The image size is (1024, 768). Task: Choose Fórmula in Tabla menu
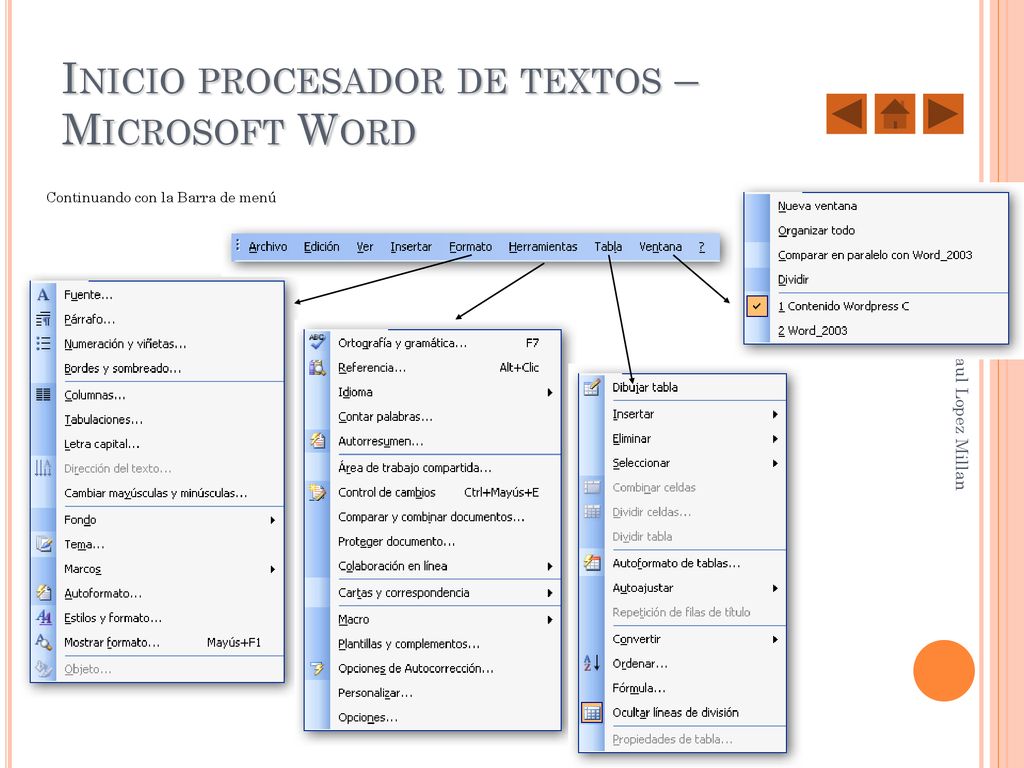coord(639,688)
